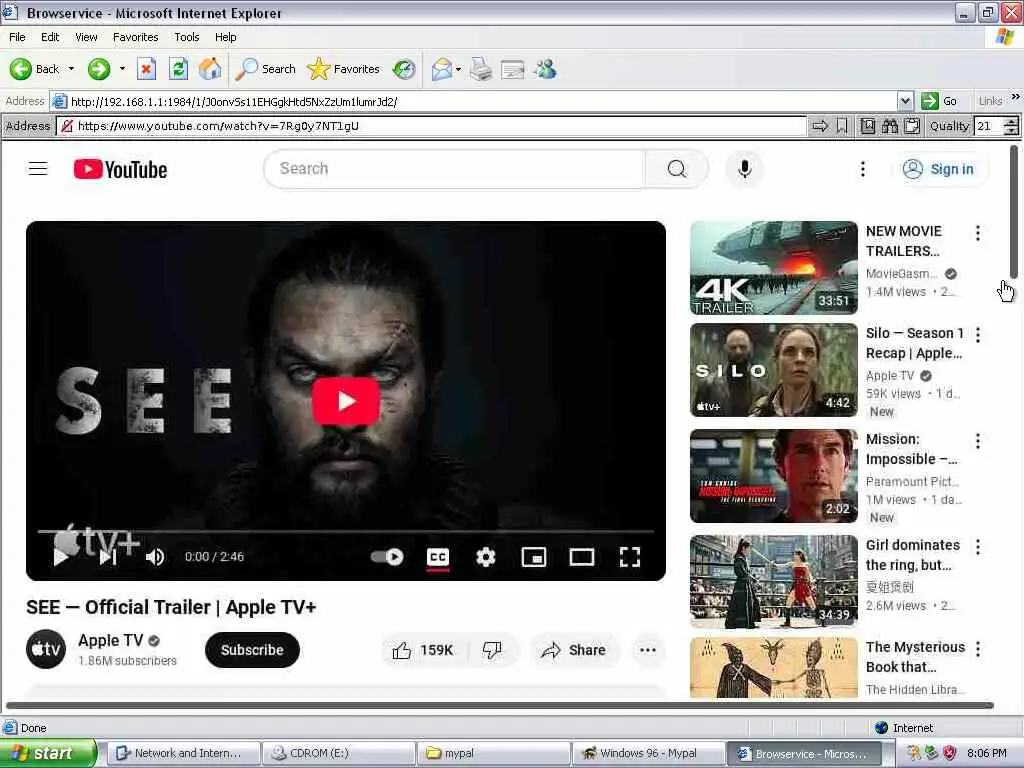Open the Help menu
Viewport: 1024px width, 768px height.
tap(225, 37)
